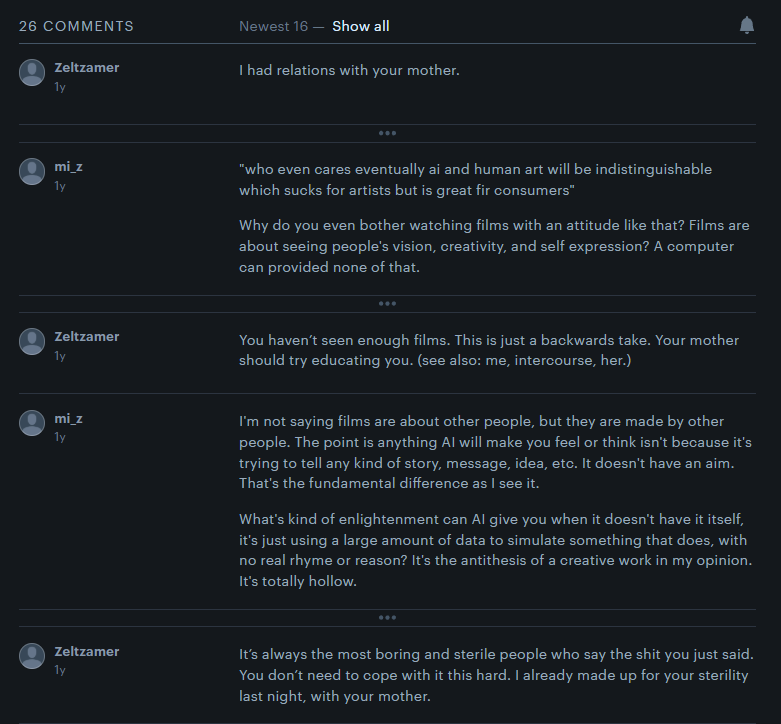Screen dimensions: 781x724
Task: Open Zeltzamer username on the 'cope with it' comment
Action: click(87, 651)
